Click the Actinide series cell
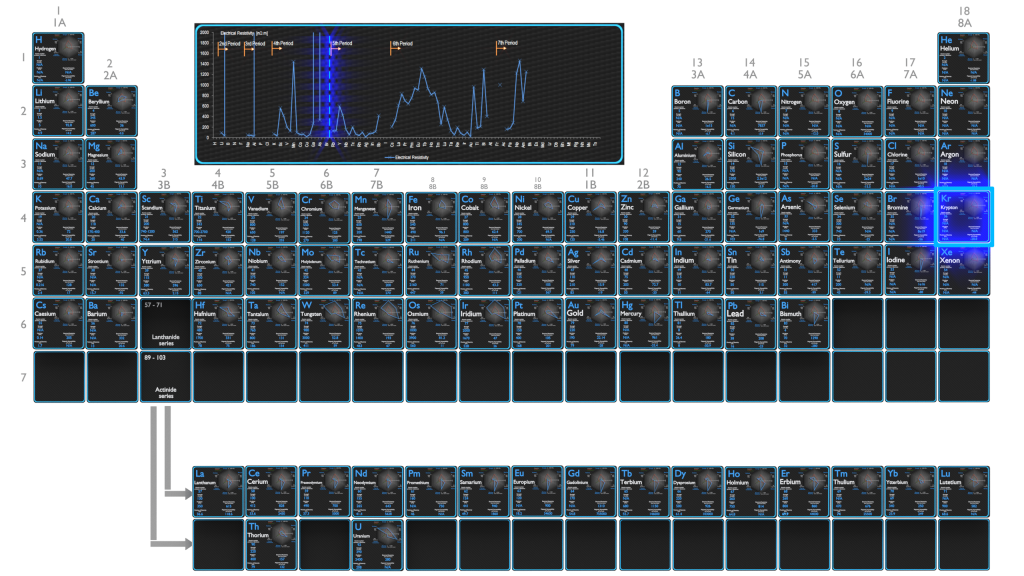The image size is (1024, 576). 165,377
